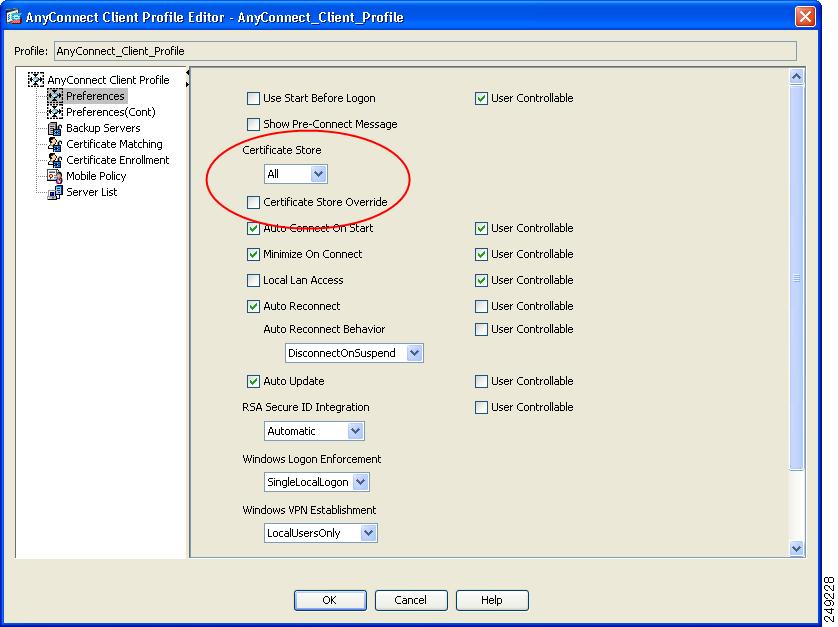Open the Preferences(Cont) node icon
The width and height of the screenshot is (838, 627).
pyautogui.click(x=55, y=112)
